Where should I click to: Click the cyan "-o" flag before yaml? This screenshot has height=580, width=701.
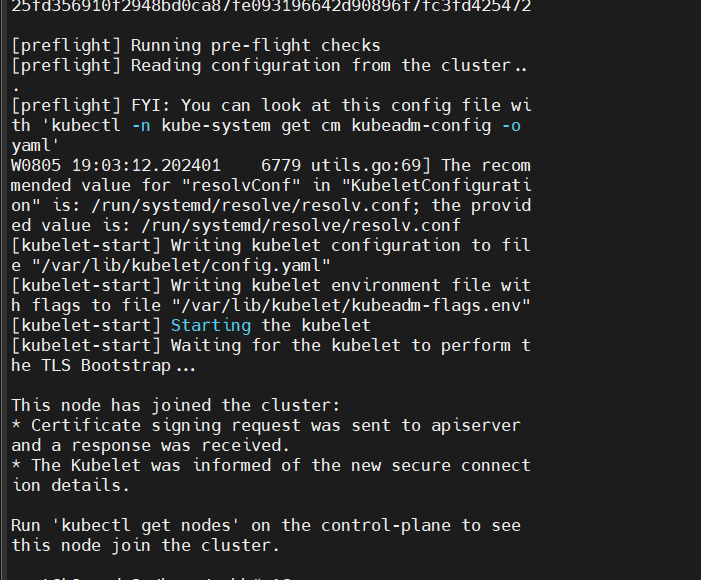(511, 125)
